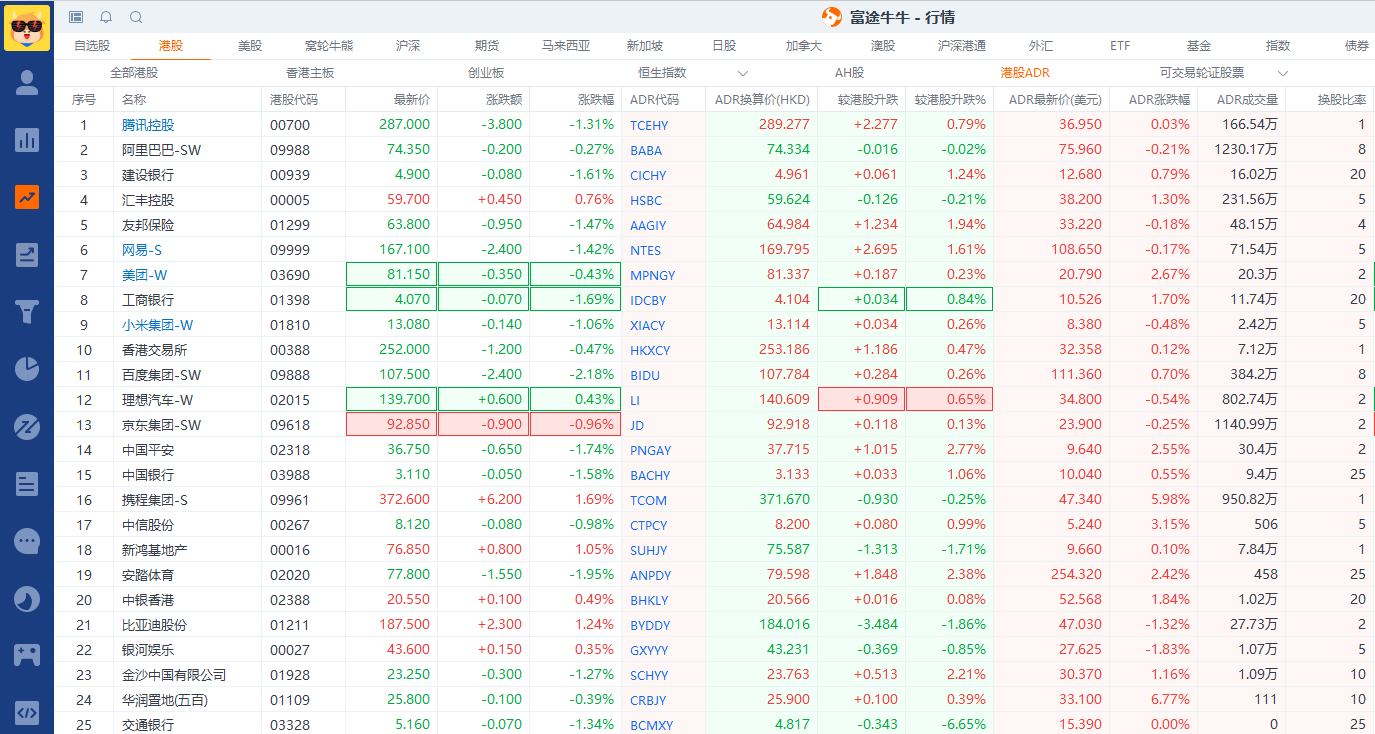Switch to the 基金 tab
Image resolution: width=1375 pixels, height=734 pixels.
coord(1199,46)
